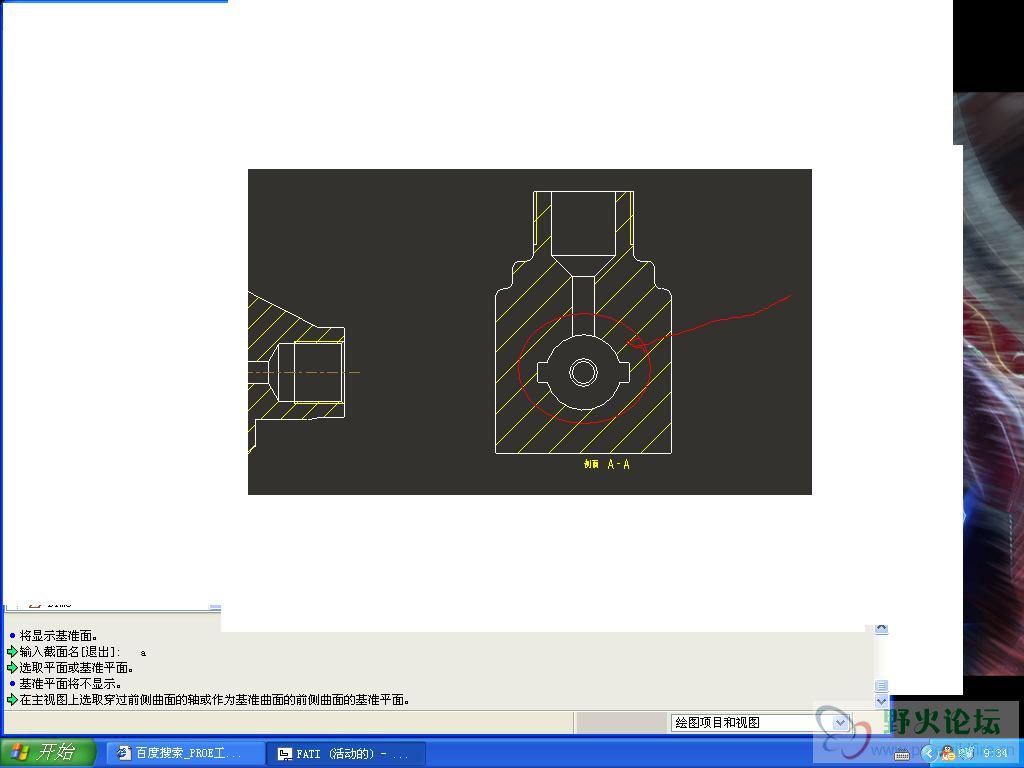
Task: Click the keyboard icon in system tray
Action: tap(902, 755)
